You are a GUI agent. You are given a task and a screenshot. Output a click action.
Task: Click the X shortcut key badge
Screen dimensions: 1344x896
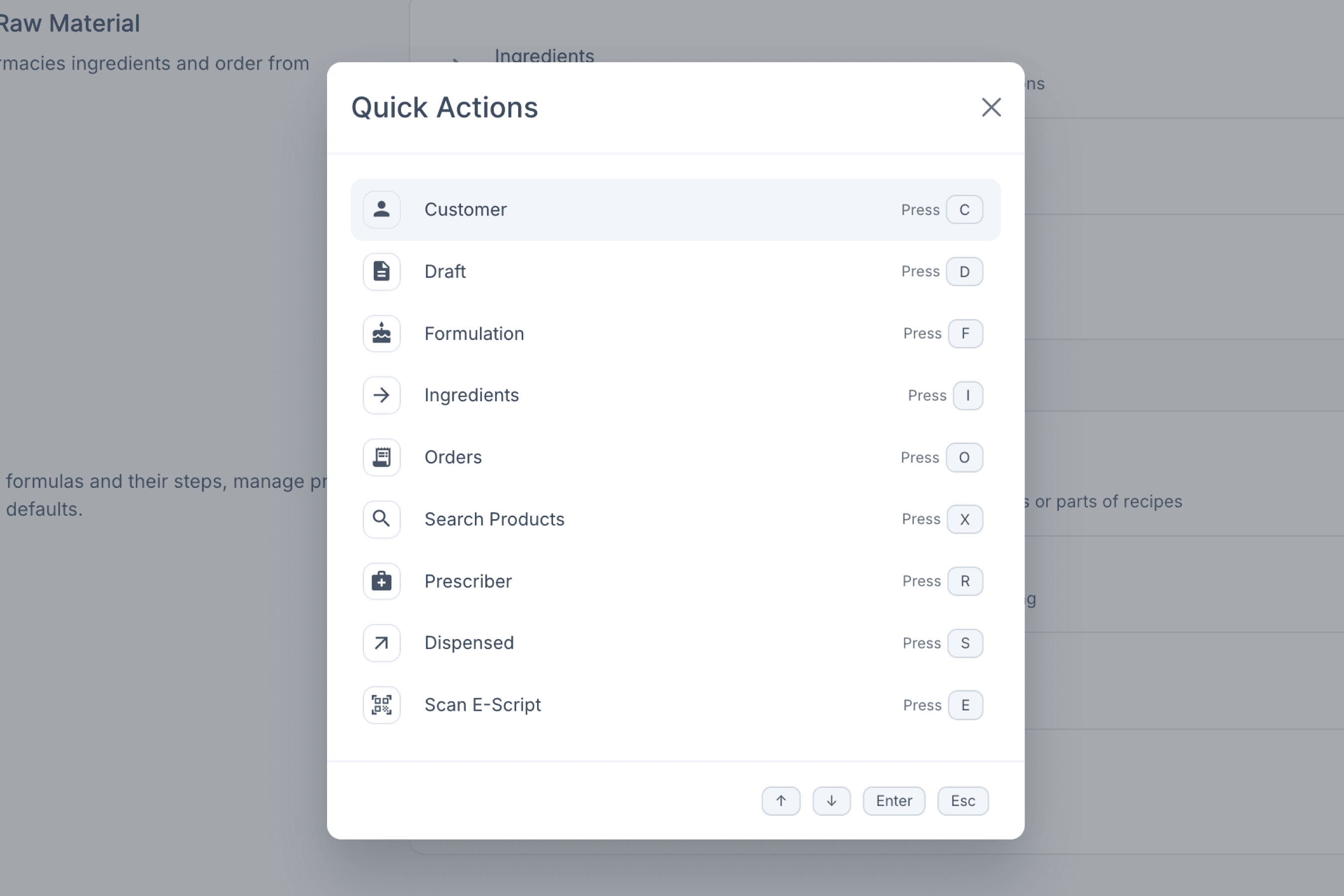point(965,519)
